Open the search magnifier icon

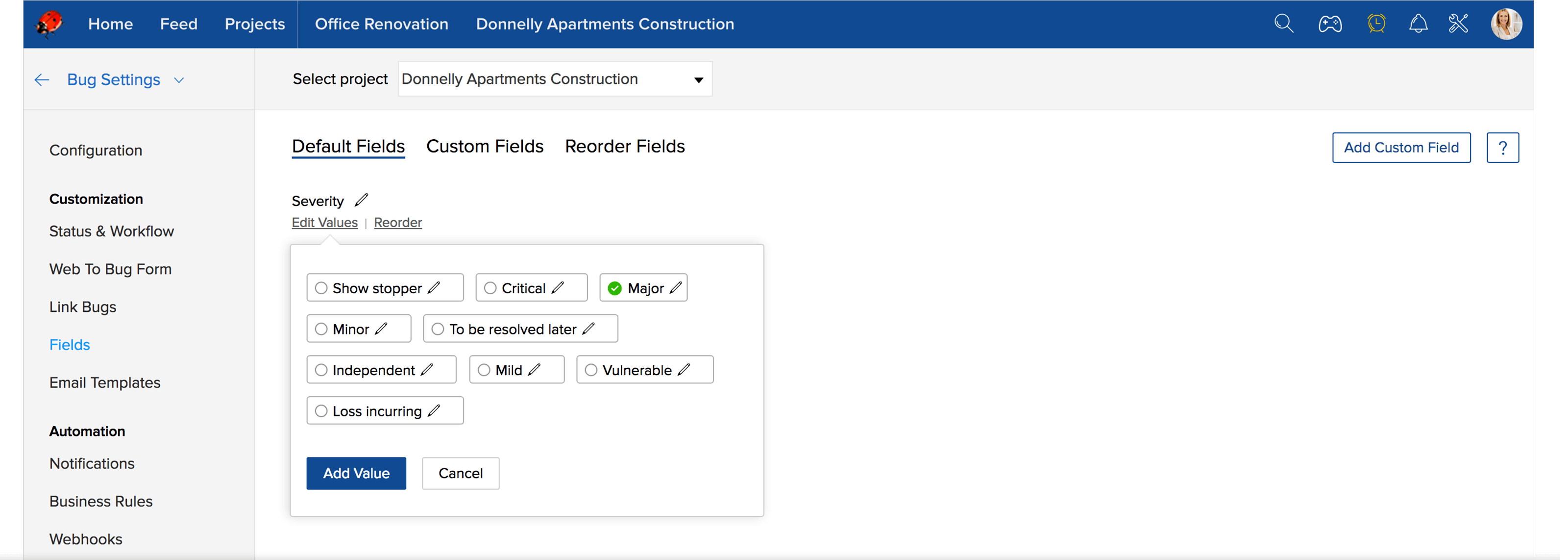coord(1284,24)
